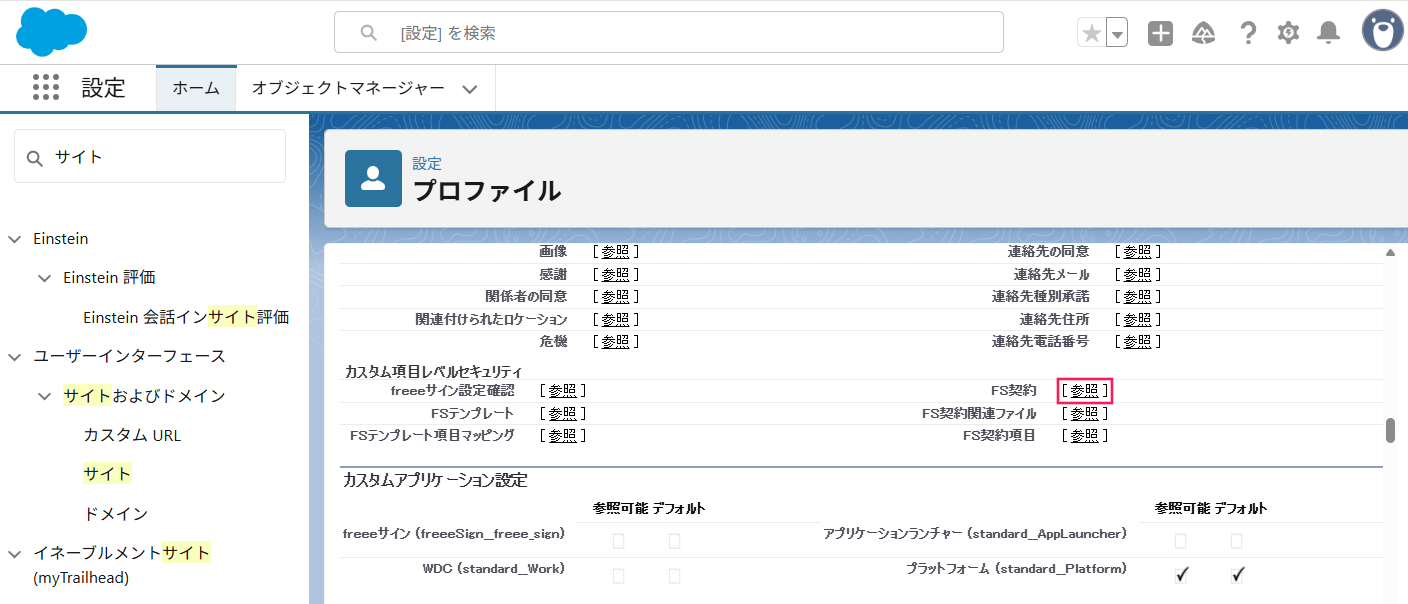1408x604 pixels.
Task: Click 参照 link for FS契約関連ファイル
Action: [1085, 413]
